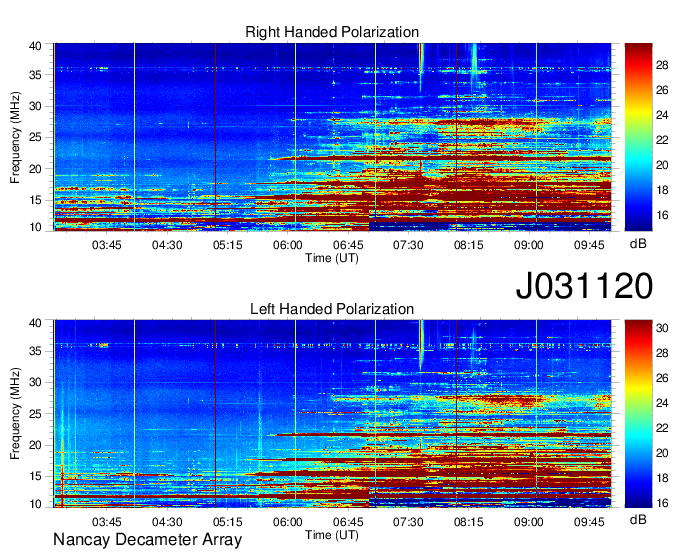
Task: Click the "06:00" tick under Left Handed plot
Action: click(x=288, y=522)
